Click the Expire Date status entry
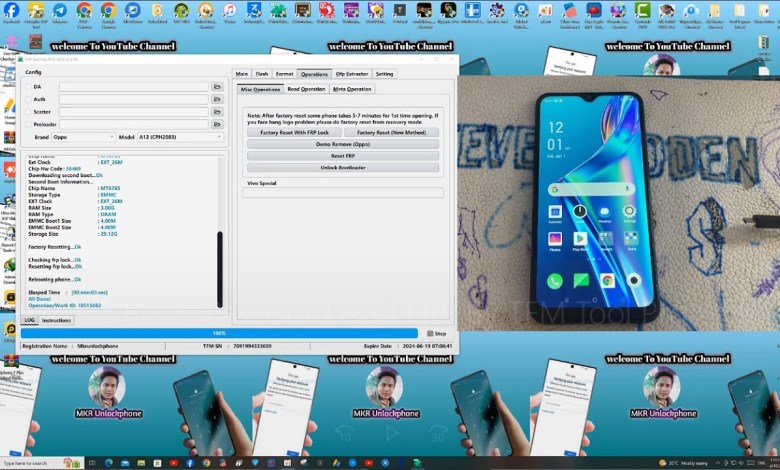This screenshot has height=470, width=780. click(408, 346)
